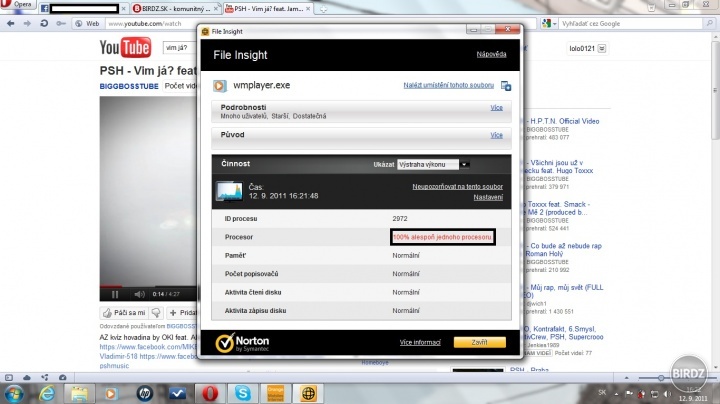Open the Windows Start button

click(14, 394)
